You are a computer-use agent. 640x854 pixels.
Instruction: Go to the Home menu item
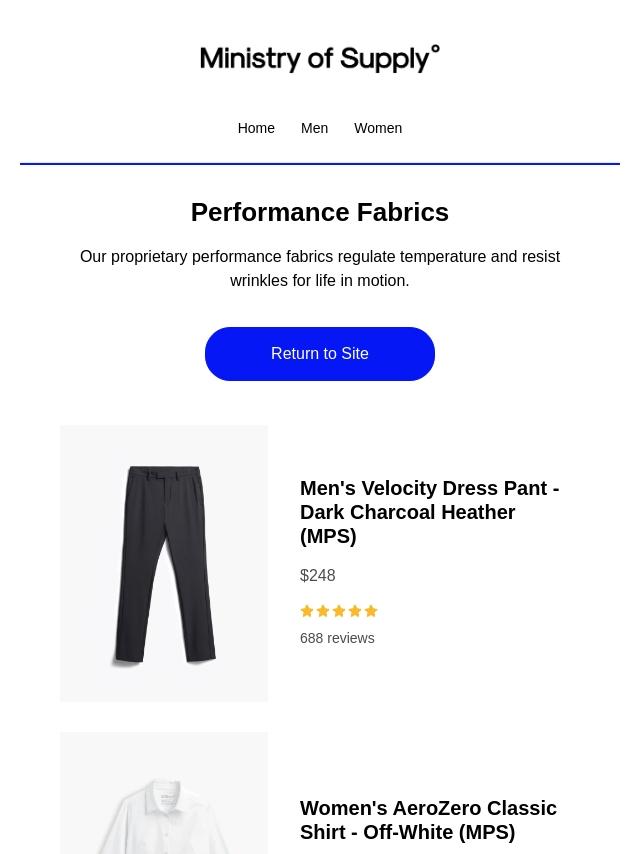click(x=256, y=128)
